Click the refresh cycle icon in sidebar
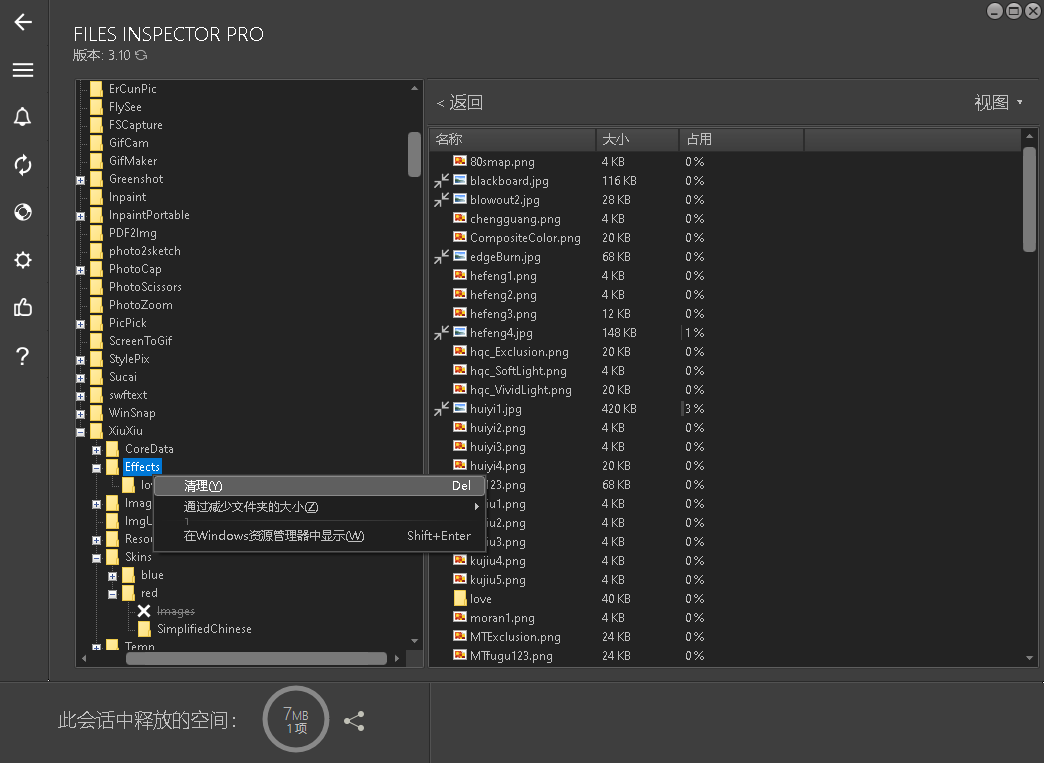The height and width of the screenshot is (763, 1044). point(23,164)
